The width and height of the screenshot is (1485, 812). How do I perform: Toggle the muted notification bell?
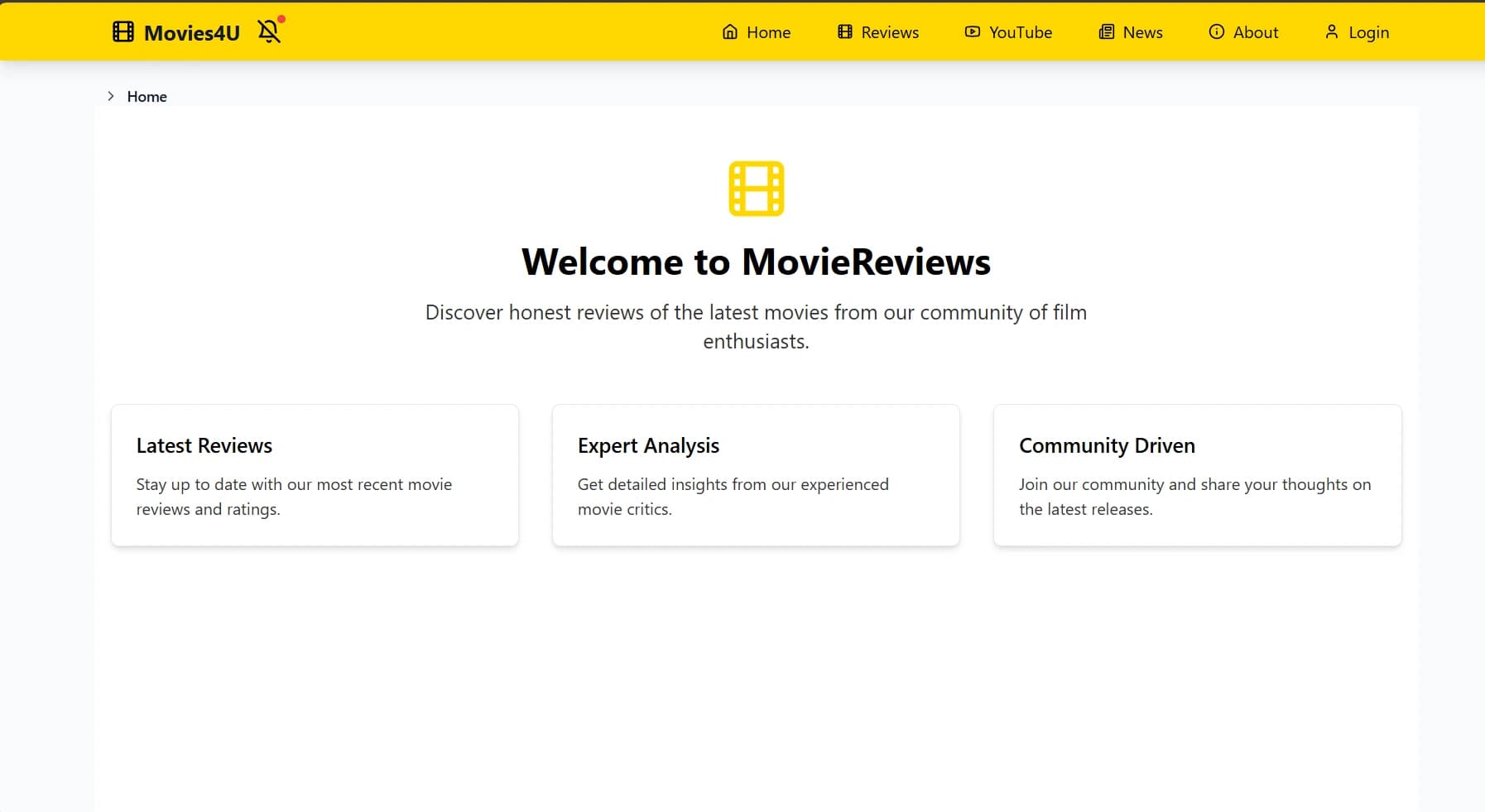(268, 31)
